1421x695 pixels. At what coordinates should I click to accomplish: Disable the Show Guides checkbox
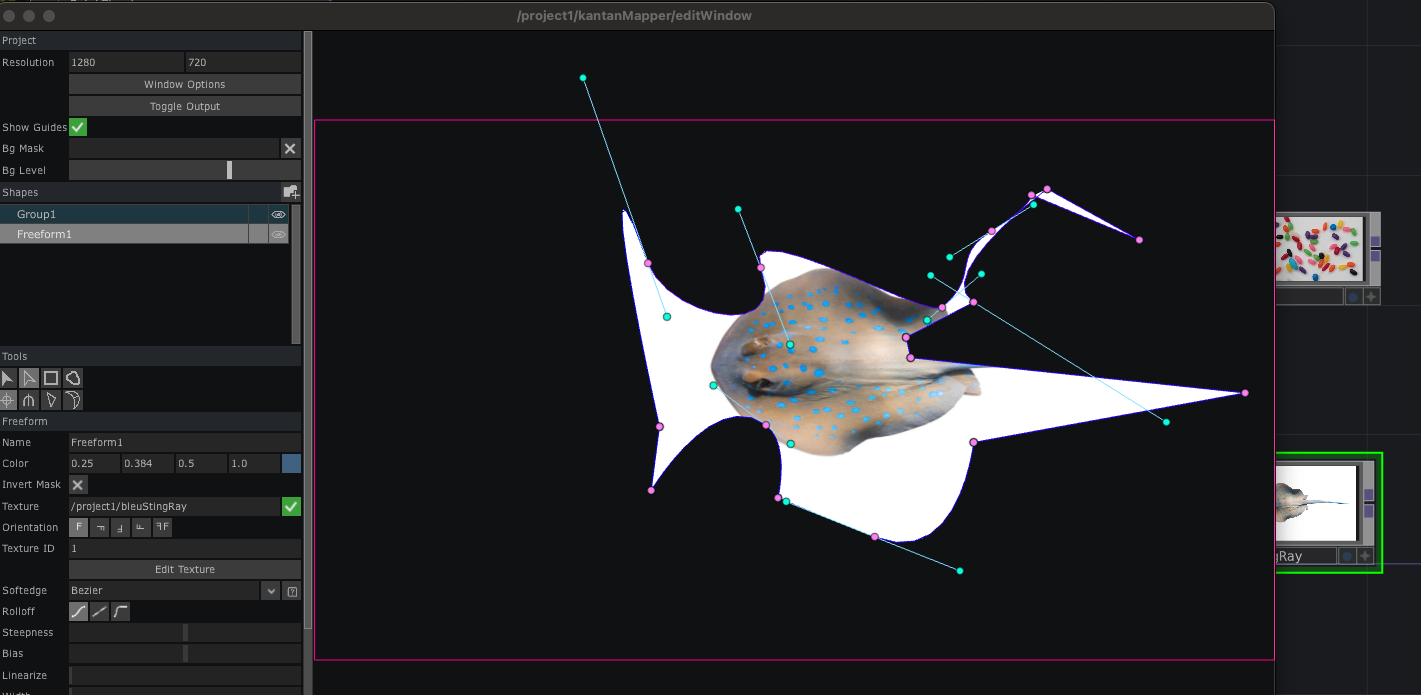click(78, 127)
